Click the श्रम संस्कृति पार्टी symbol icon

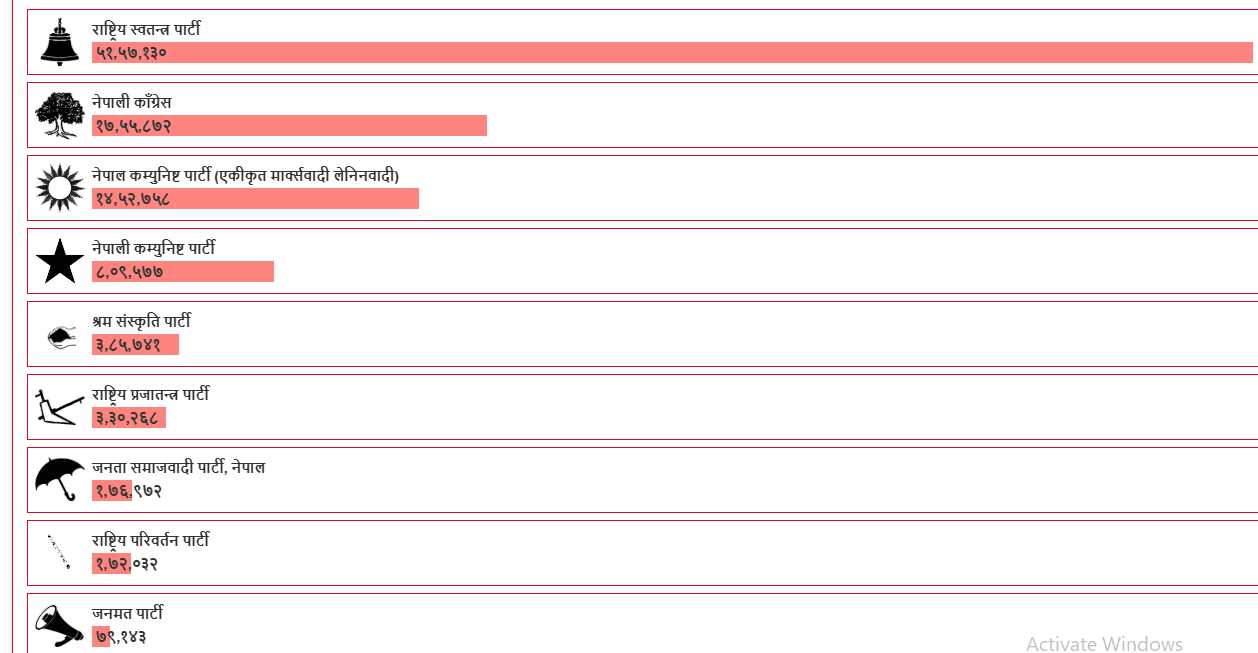pos(61,335)
